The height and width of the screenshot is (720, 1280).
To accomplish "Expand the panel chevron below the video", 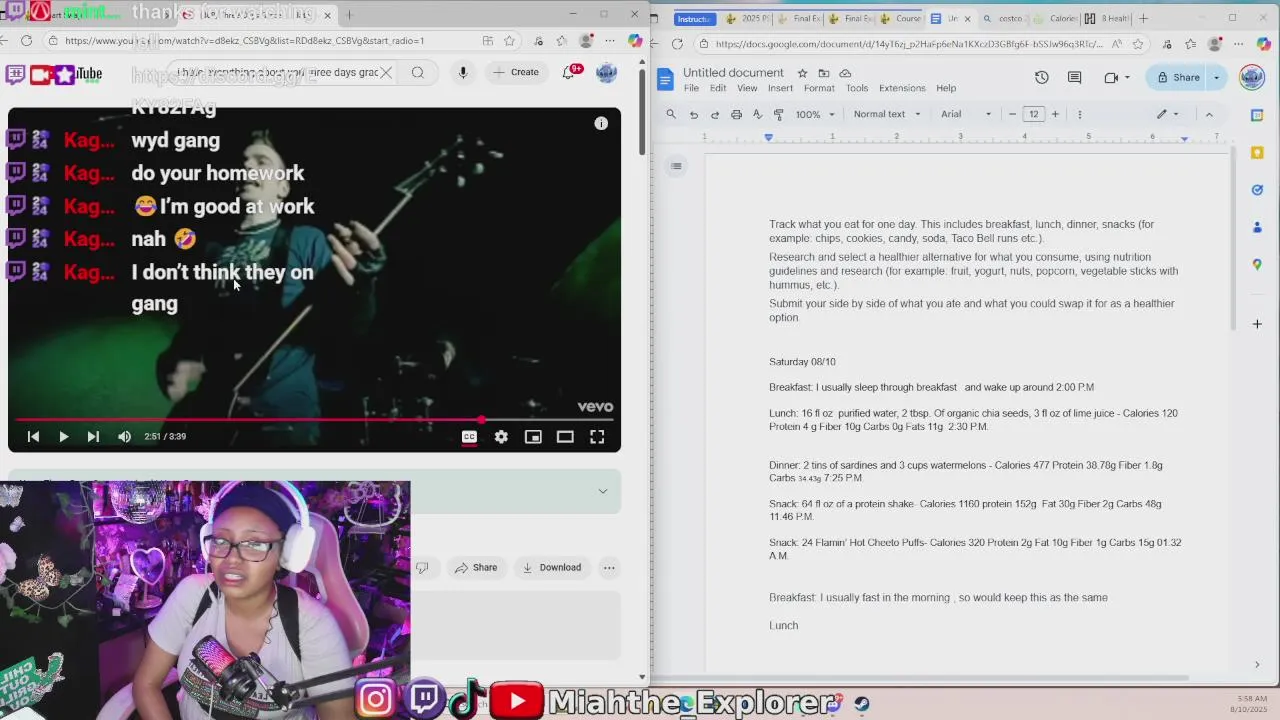I will click(602, 491).
